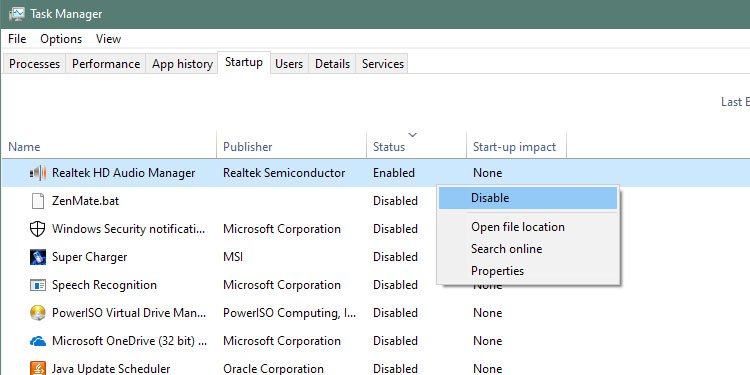This screenshot has height=375, width=750.
Task: Click the None impact for Java Update Scheduler
Action: (487, 369)
